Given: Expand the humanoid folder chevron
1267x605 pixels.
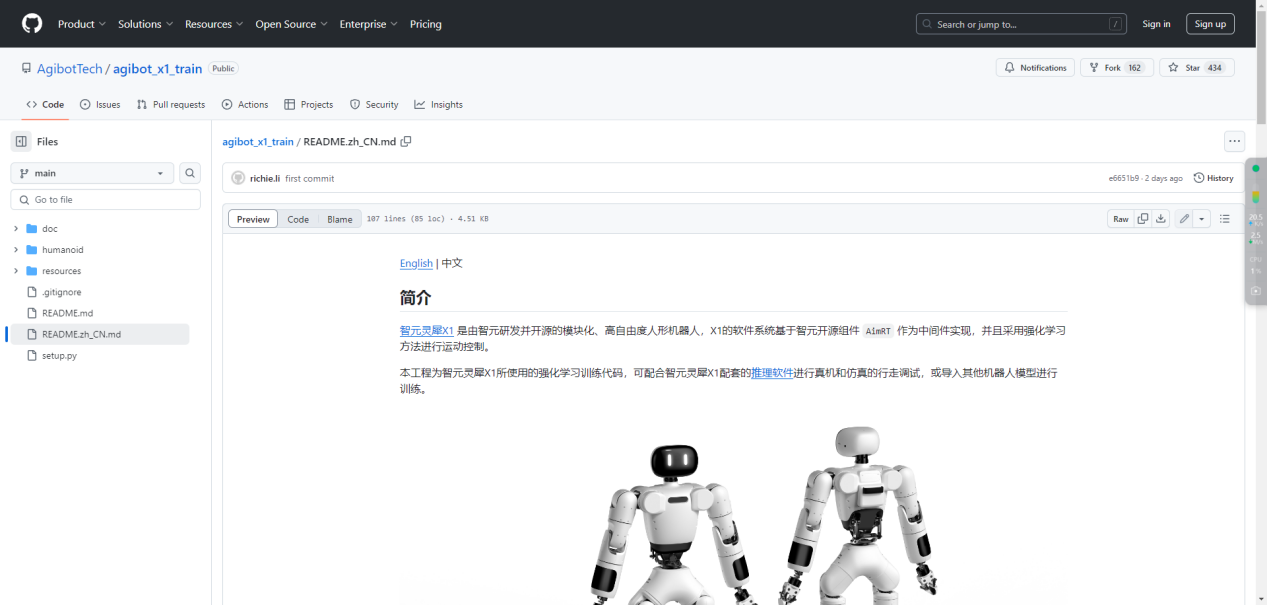Looking at the screenshot, I should point(16,250).
